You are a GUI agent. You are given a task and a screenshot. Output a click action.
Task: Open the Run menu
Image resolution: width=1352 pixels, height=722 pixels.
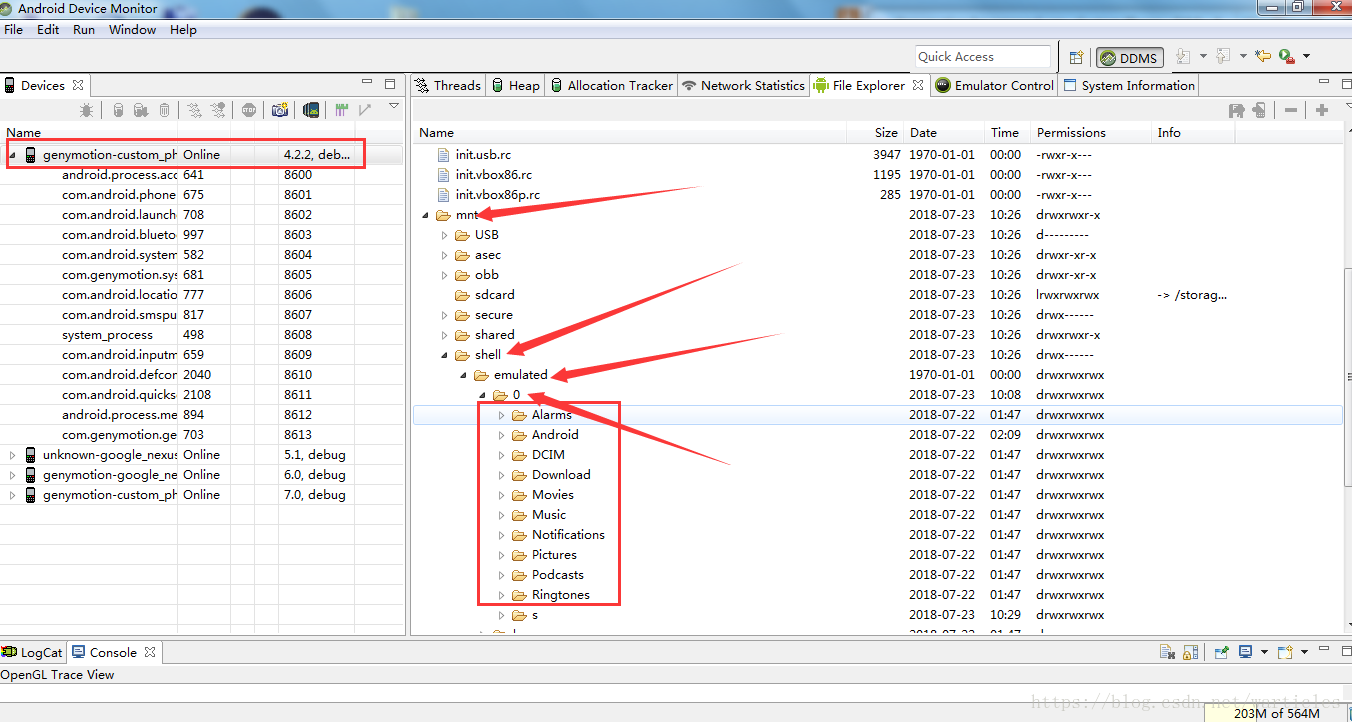pyautogui.click(x=84, y=30)
